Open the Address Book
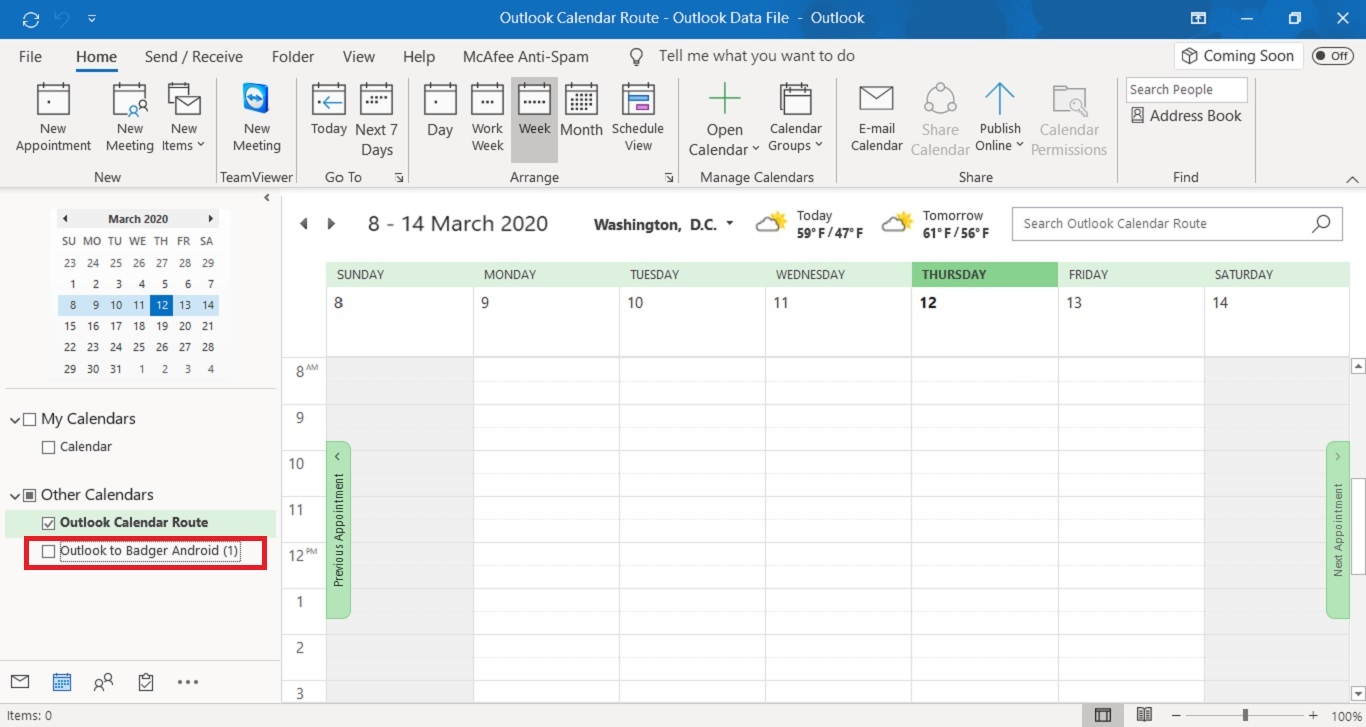Viewport: 1366px width, 727px height. (x=1186, y=116)
